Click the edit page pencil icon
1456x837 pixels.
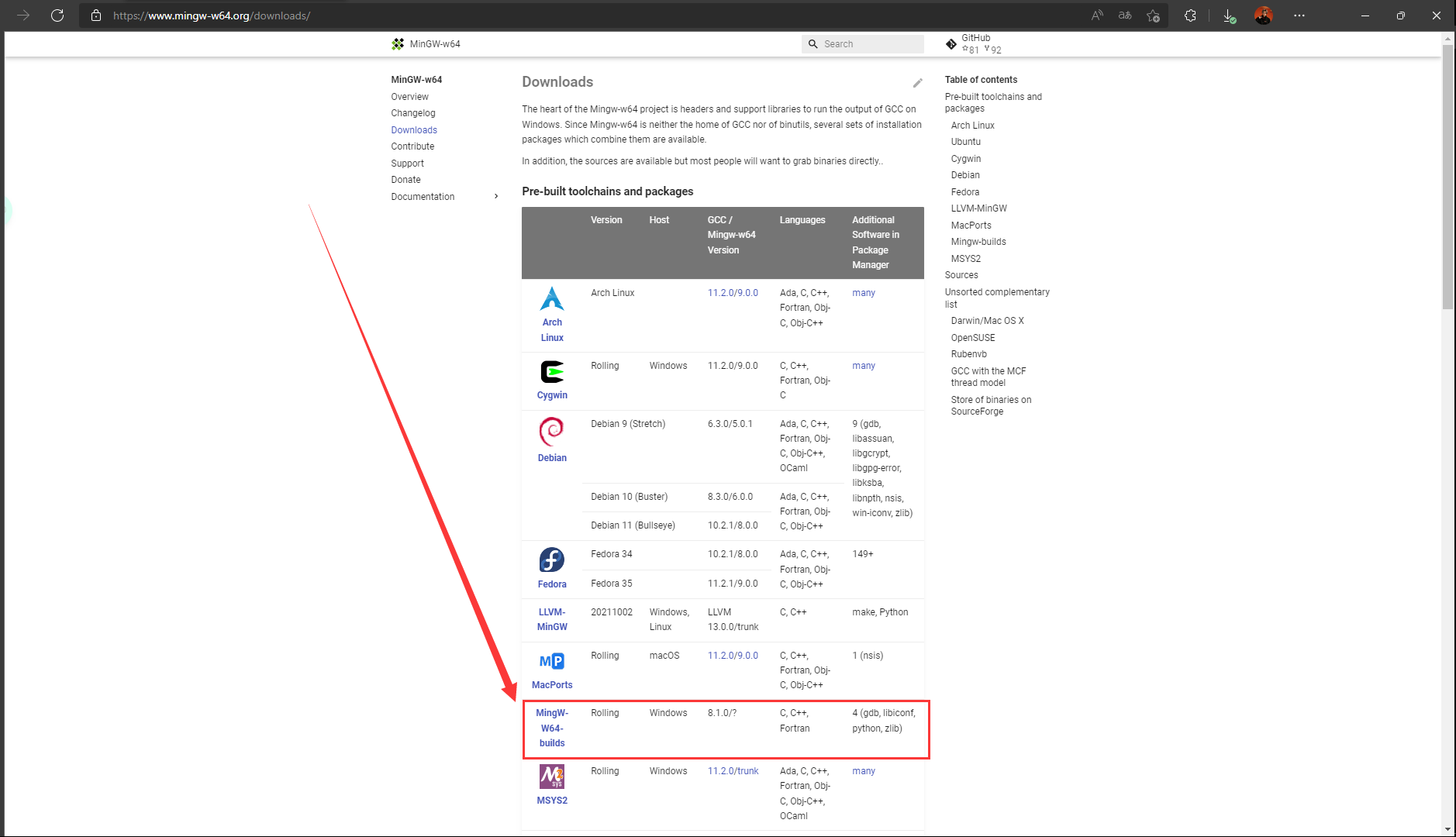point(917,83)
